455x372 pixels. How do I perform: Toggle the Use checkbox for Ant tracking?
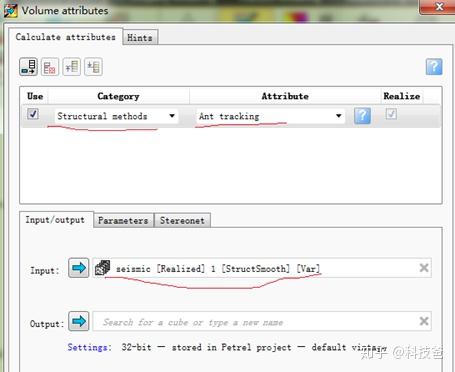point(33,114)
